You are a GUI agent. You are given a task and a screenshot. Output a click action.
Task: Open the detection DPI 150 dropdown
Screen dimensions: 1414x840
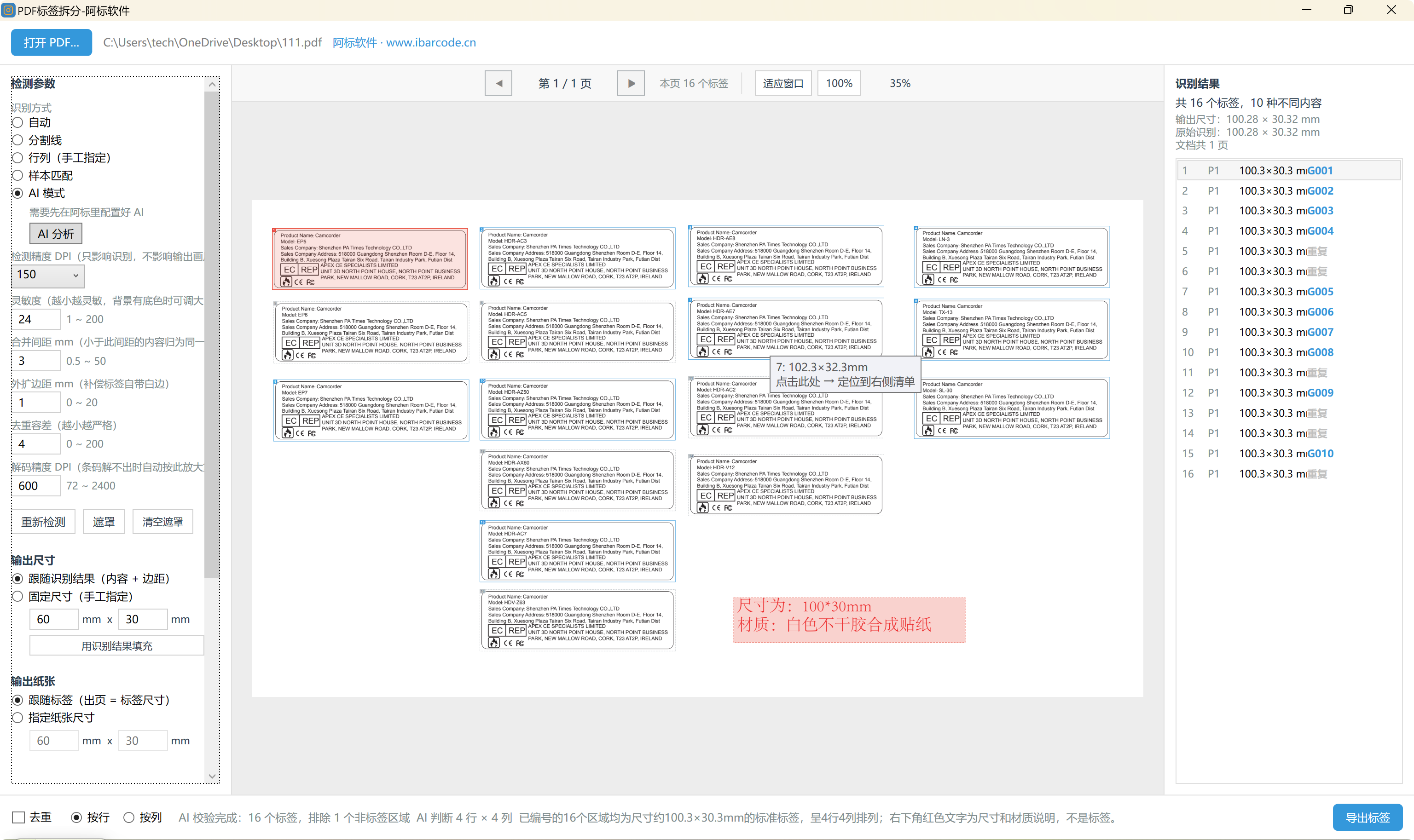click(x=47, y=275)
